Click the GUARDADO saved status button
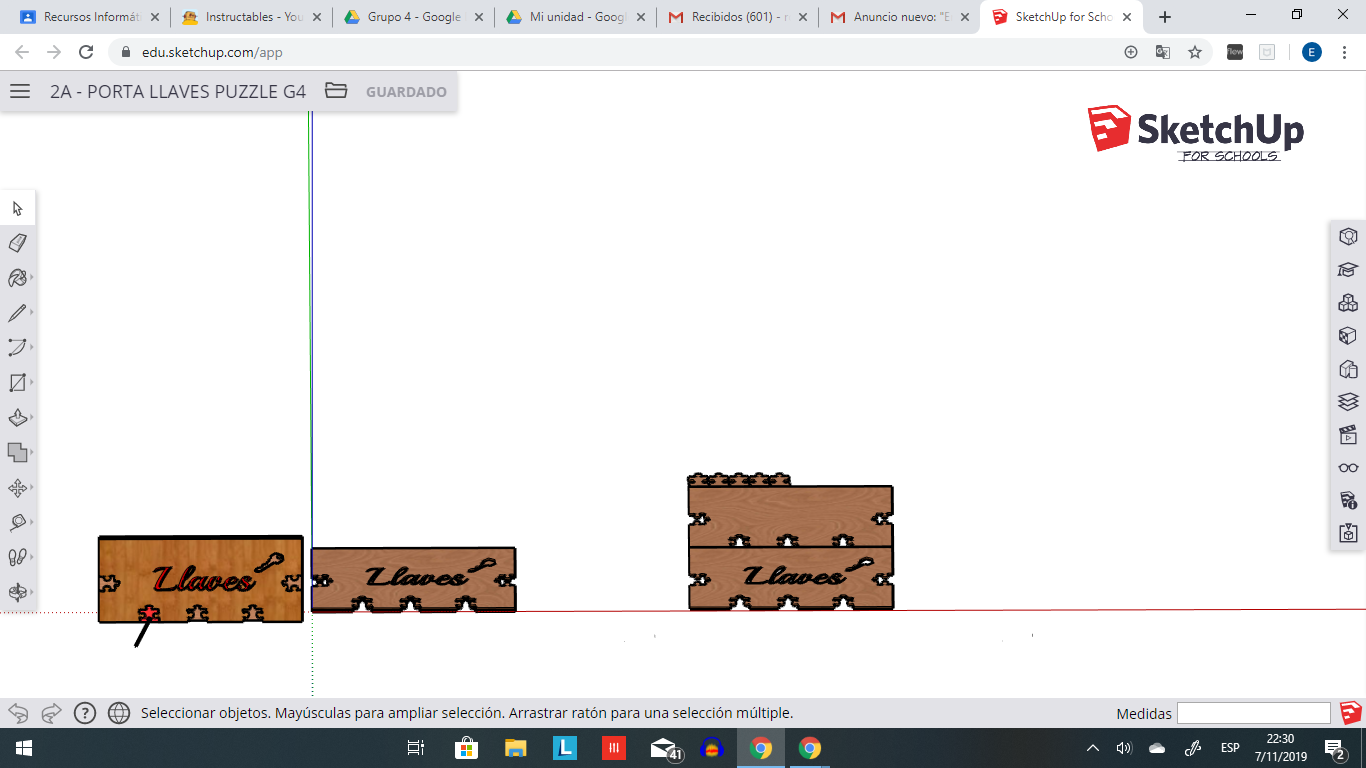 pyautogui.click(x=406, y=92)
